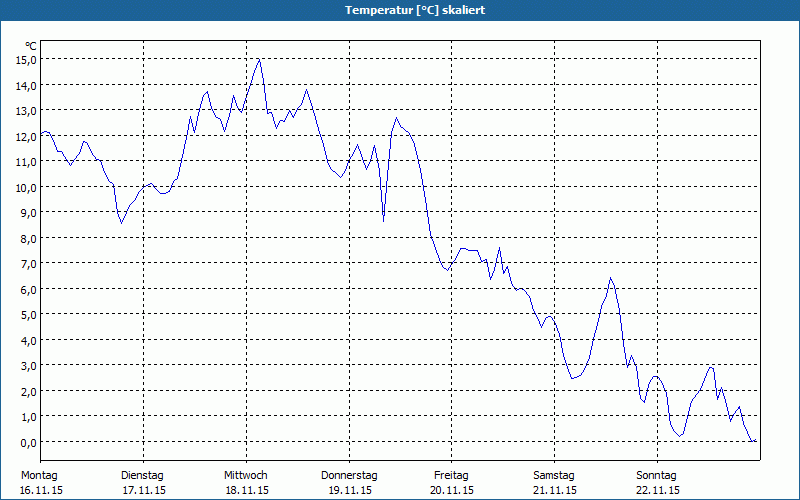
Task: Click the 10,0 axis value
Action: coord(28,187)
